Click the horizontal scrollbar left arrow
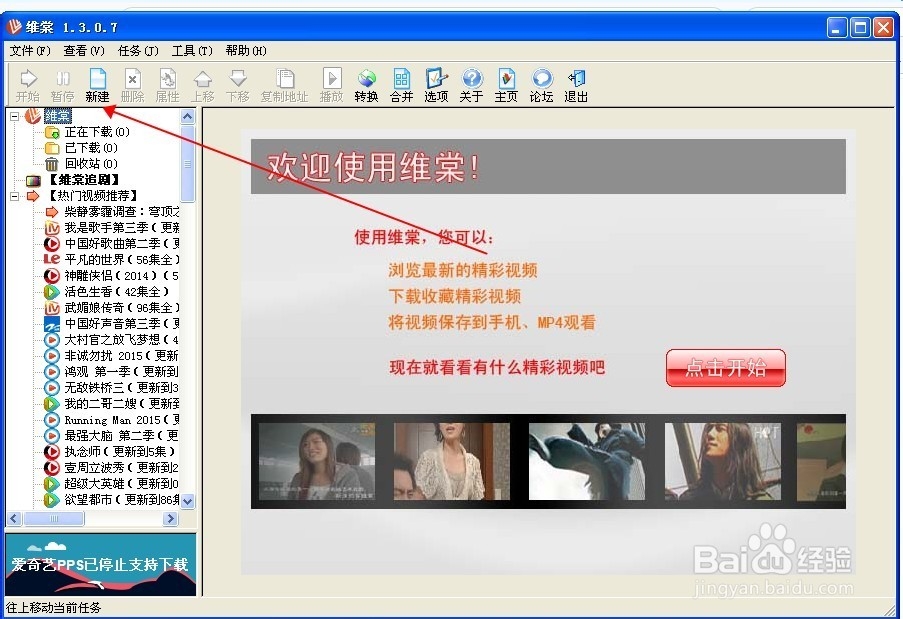903x619 pixels. click(x=14, y=519)
